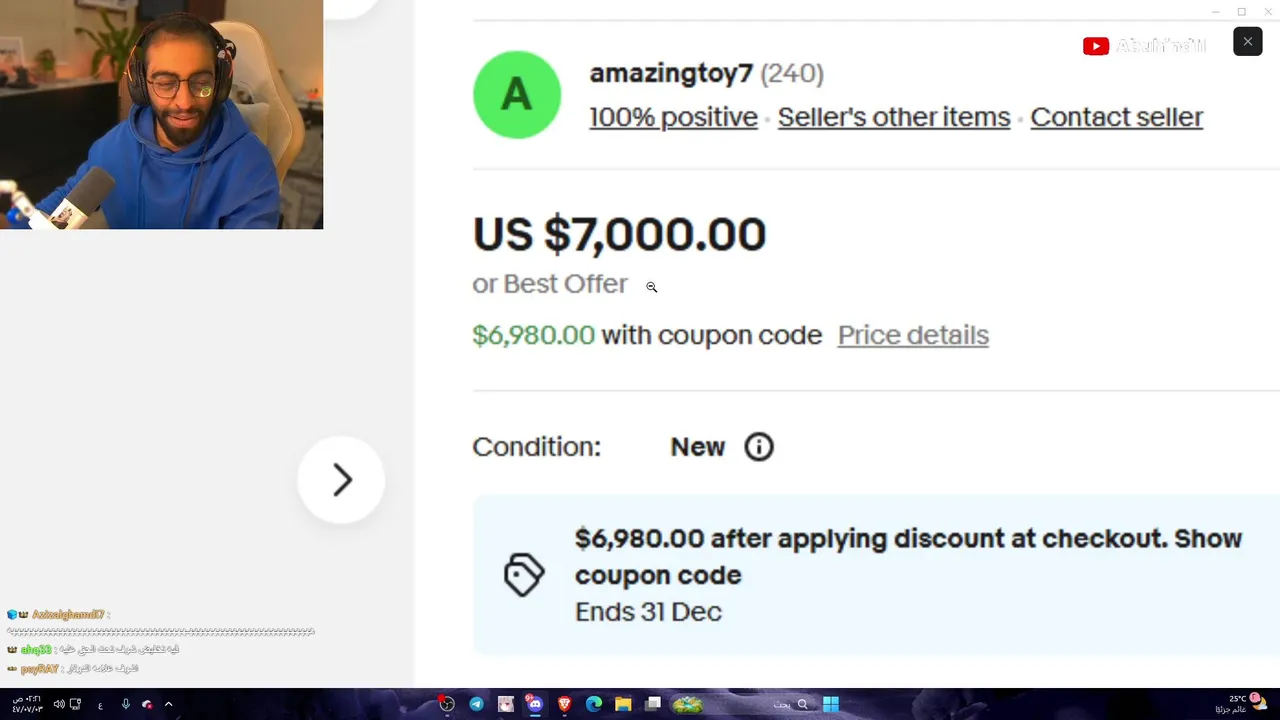
Task: Toggle the microphone in system tray
Action: 125,704
